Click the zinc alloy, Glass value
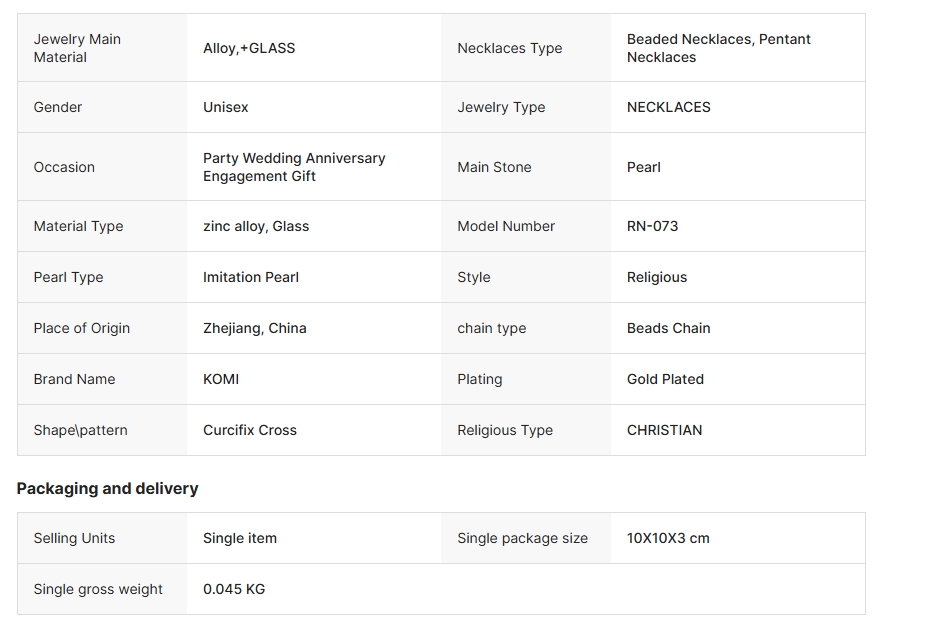The image size is (935, 632). click(256, 226)
